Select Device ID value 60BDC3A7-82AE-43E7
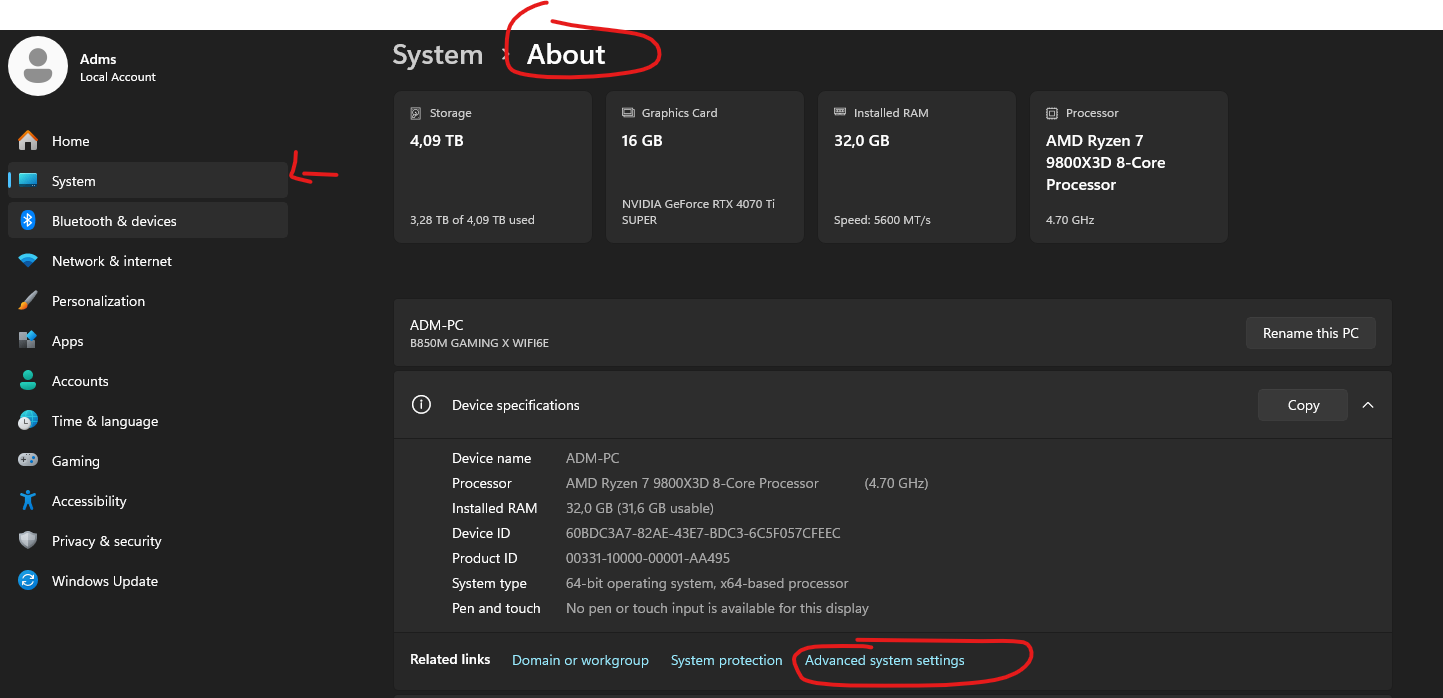This screenshot has width=1443, height=698. pos(703,533)
